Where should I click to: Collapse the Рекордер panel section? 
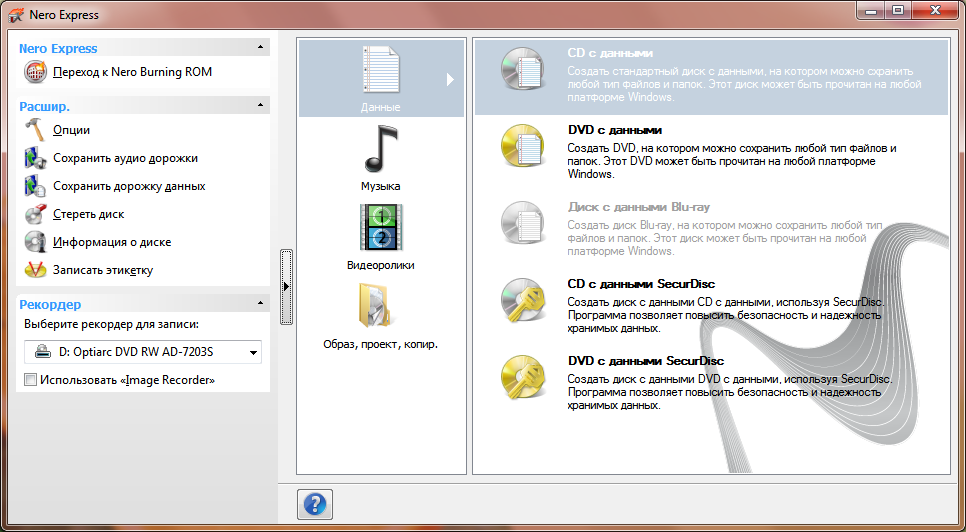click(x=260, y=303)
